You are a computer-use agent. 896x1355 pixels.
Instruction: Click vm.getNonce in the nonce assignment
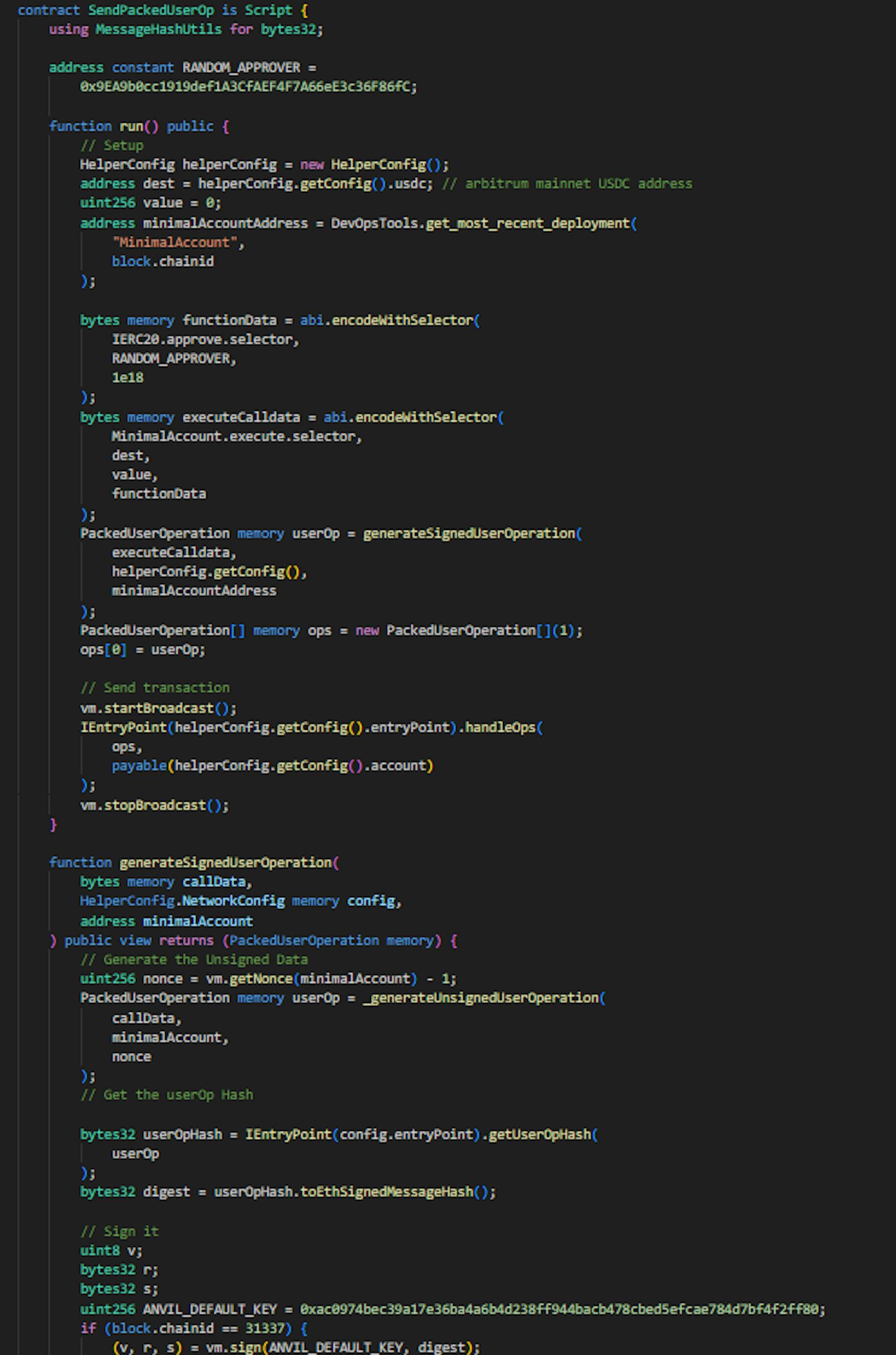pos(249,979)
